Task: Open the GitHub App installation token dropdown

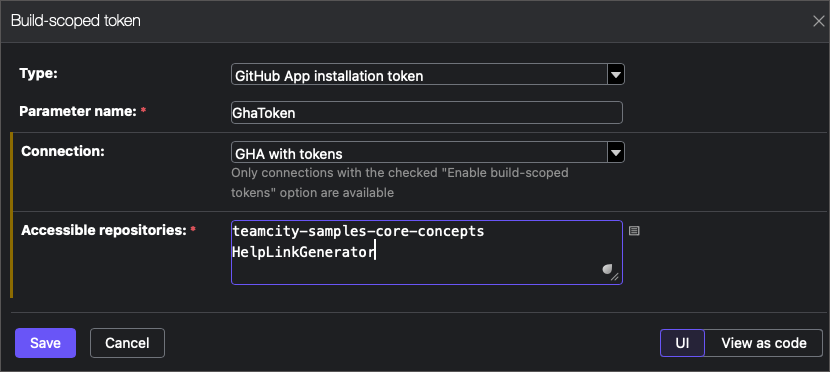Action: click(428, 75)
